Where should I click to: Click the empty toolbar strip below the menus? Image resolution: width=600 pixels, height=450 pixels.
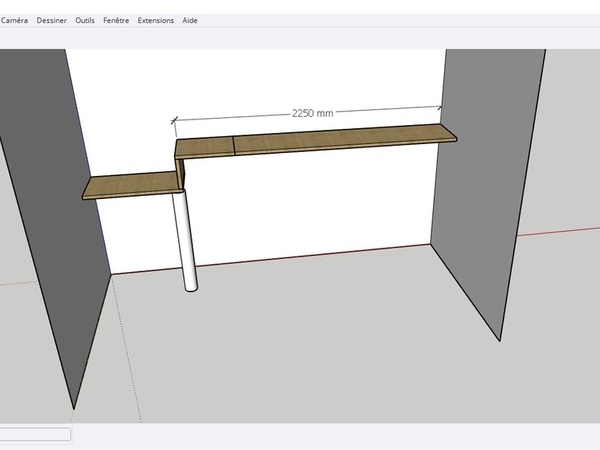[x=300, y=36]
